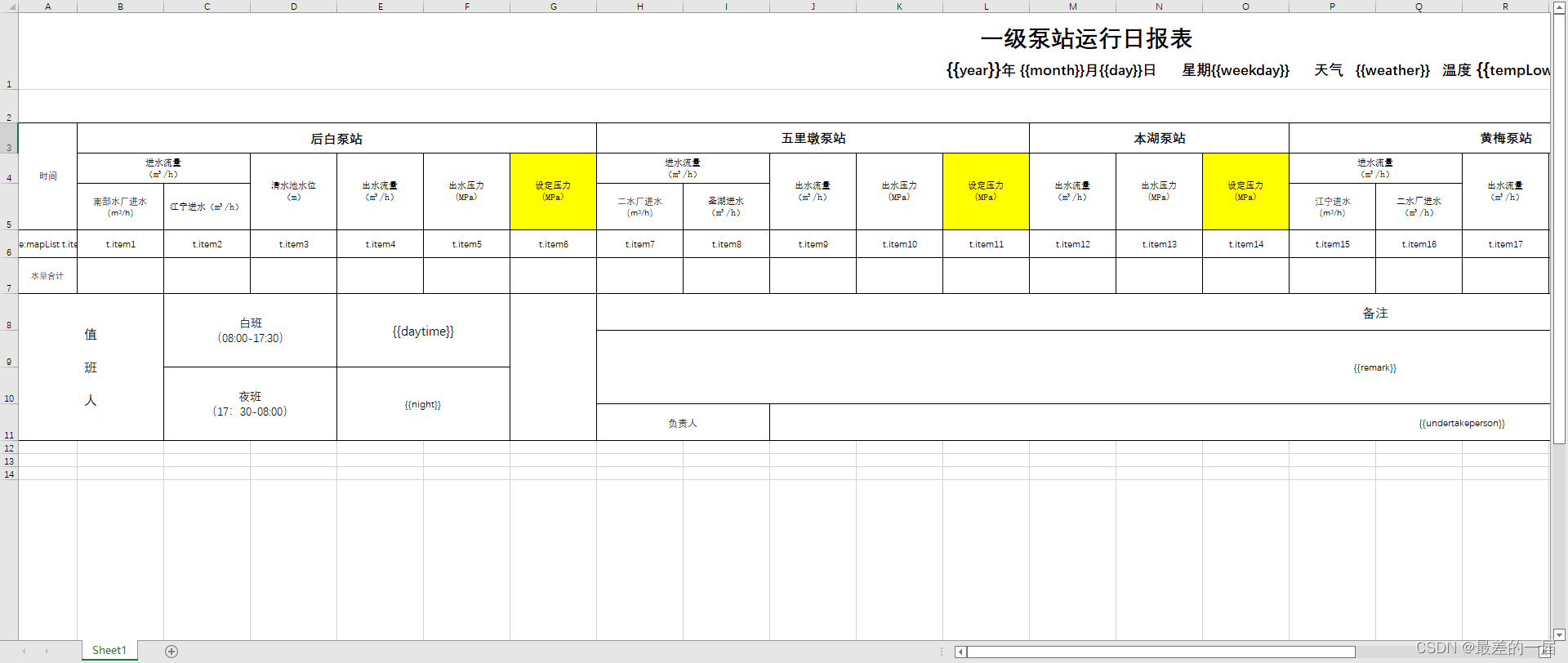Select column M header
The image size is (1568, 663).
(x=1073, y=7)
